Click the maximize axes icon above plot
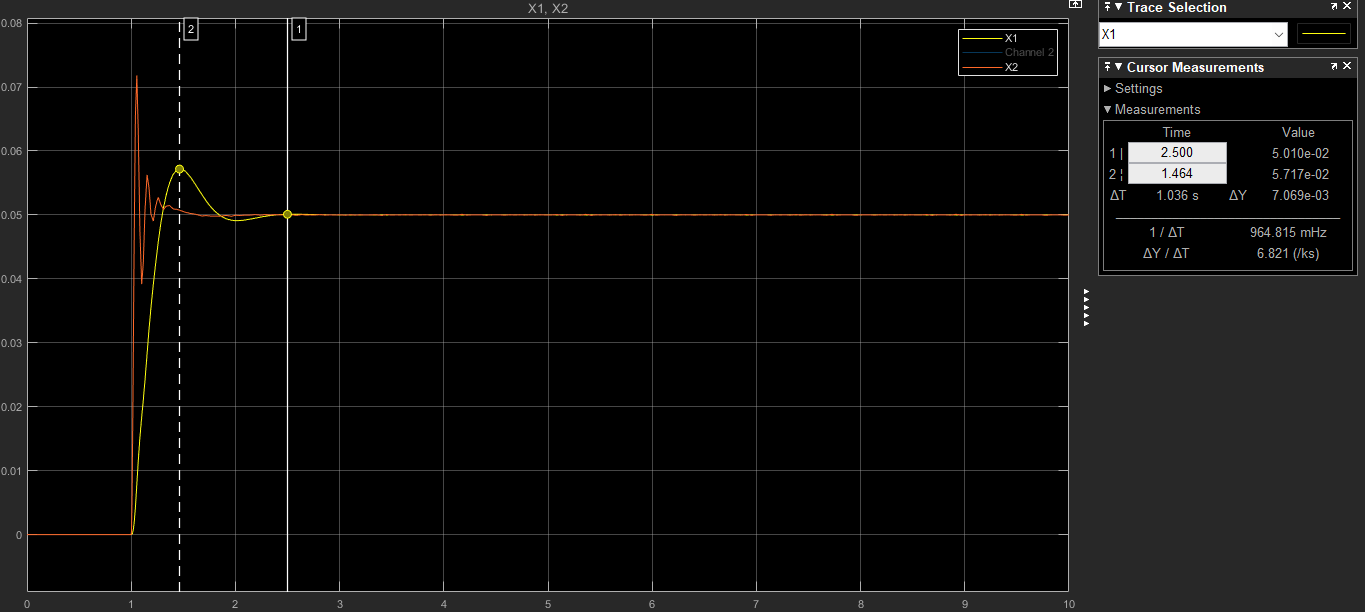The image size is (1365, 612). coord(1076,5)
